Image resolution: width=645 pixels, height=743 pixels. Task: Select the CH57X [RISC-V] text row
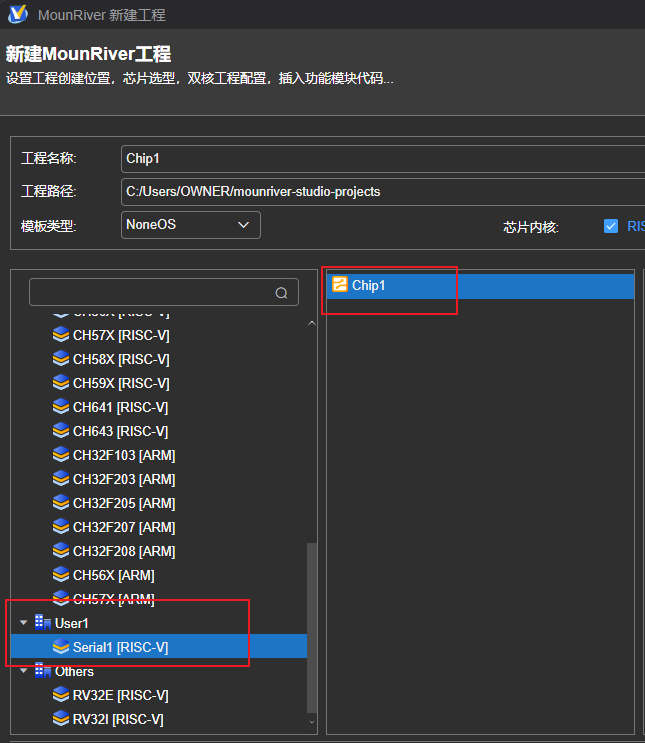coord(121,335)
